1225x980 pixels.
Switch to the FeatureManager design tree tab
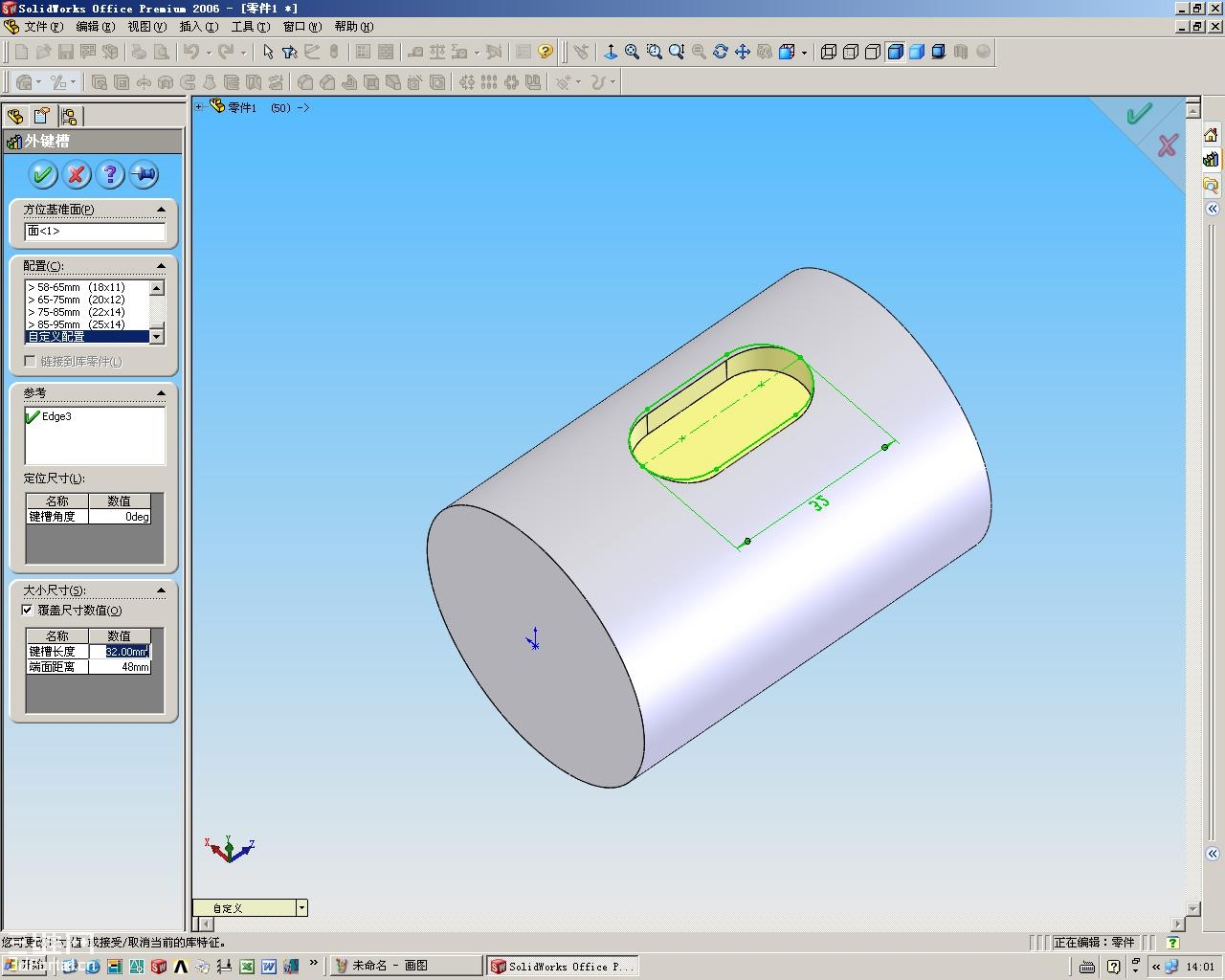tap(15, 116)
